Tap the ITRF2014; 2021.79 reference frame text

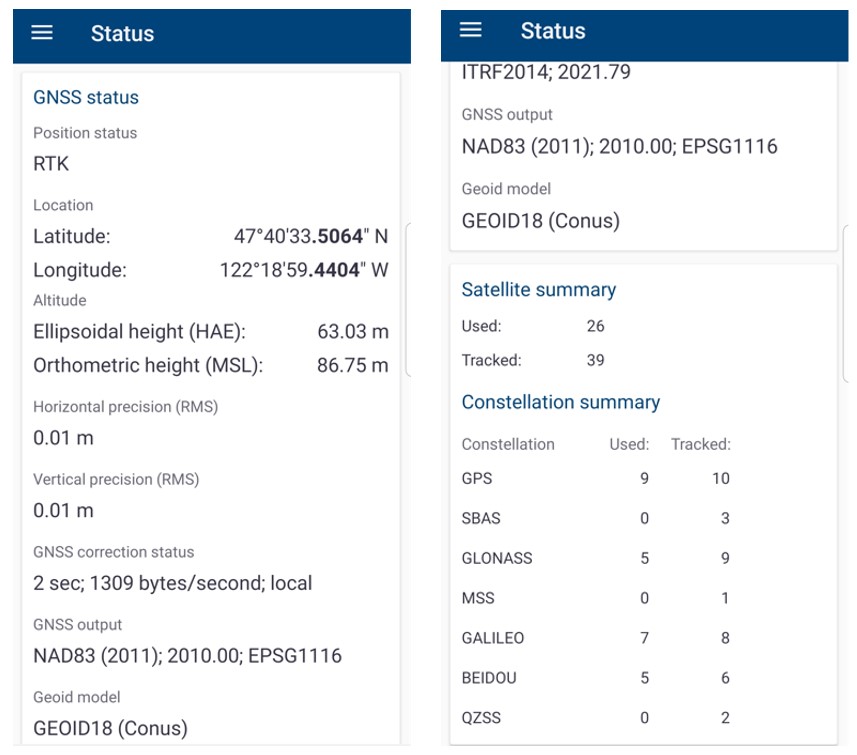pos(546,72)
